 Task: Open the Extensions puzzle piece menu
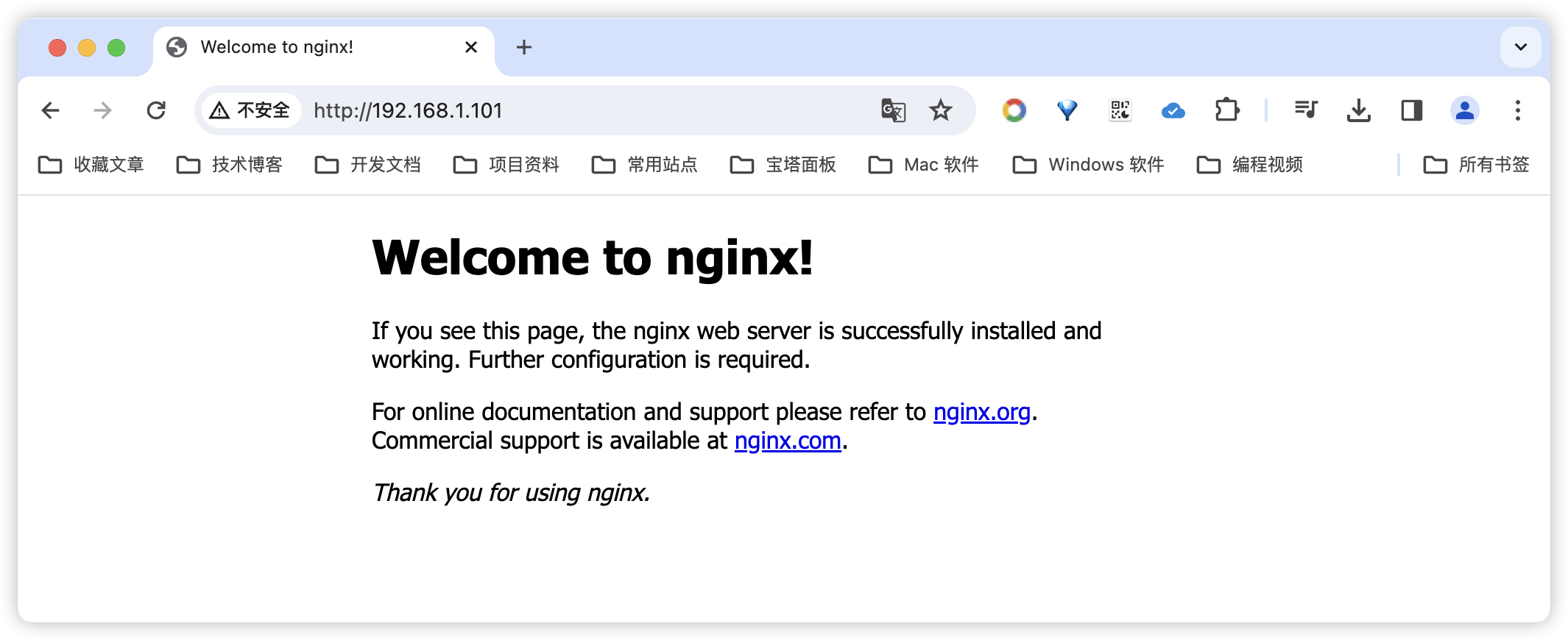pos(1226,110)
